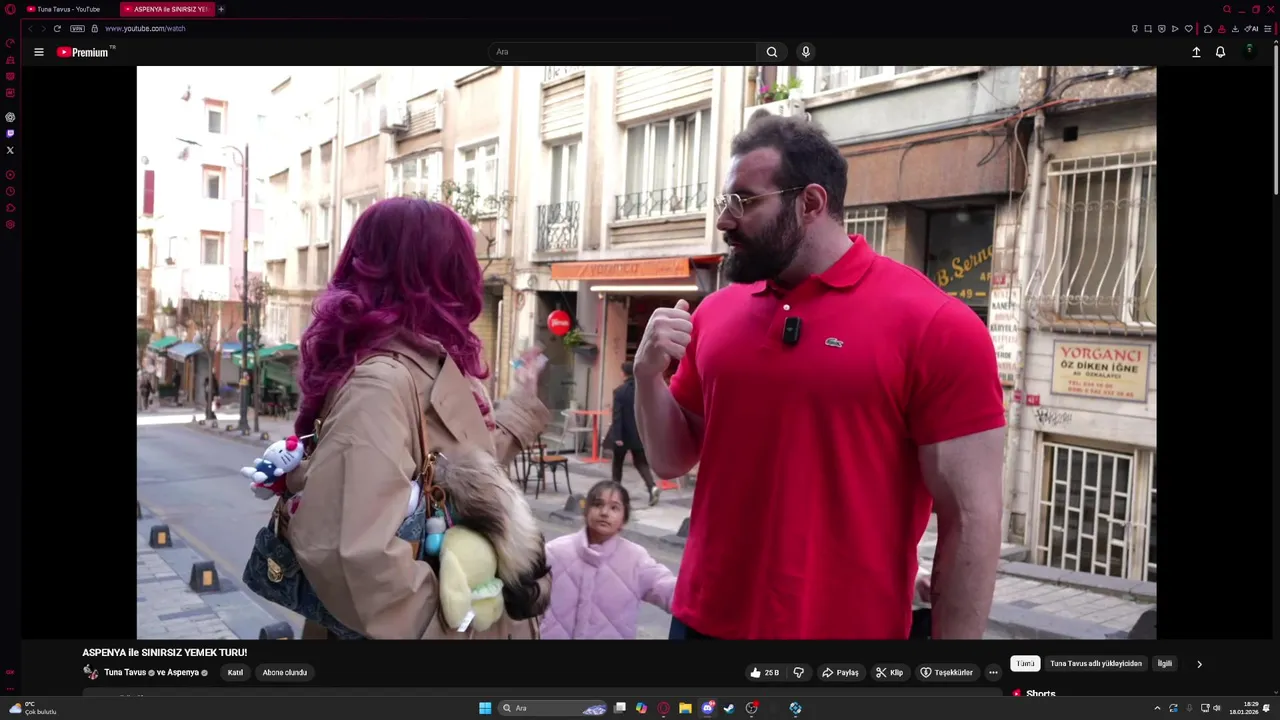Open Steam from the taskbar
Screen dimensions: 1280x720
point(729,708)
